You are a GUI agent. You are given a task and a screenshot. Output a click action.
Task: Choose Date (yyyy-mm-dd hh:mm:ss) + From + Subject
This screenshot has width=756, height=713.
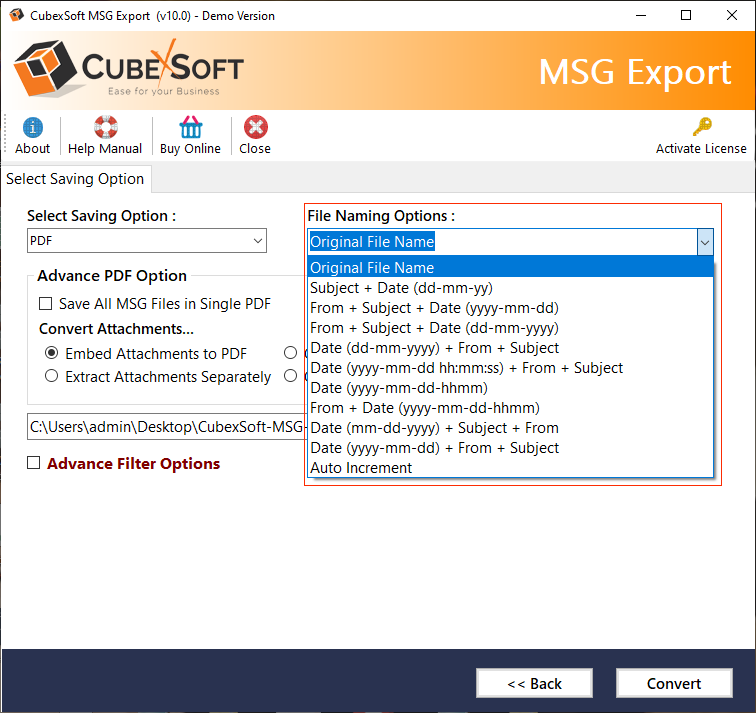pyautogui.click(x=510, y=368)
